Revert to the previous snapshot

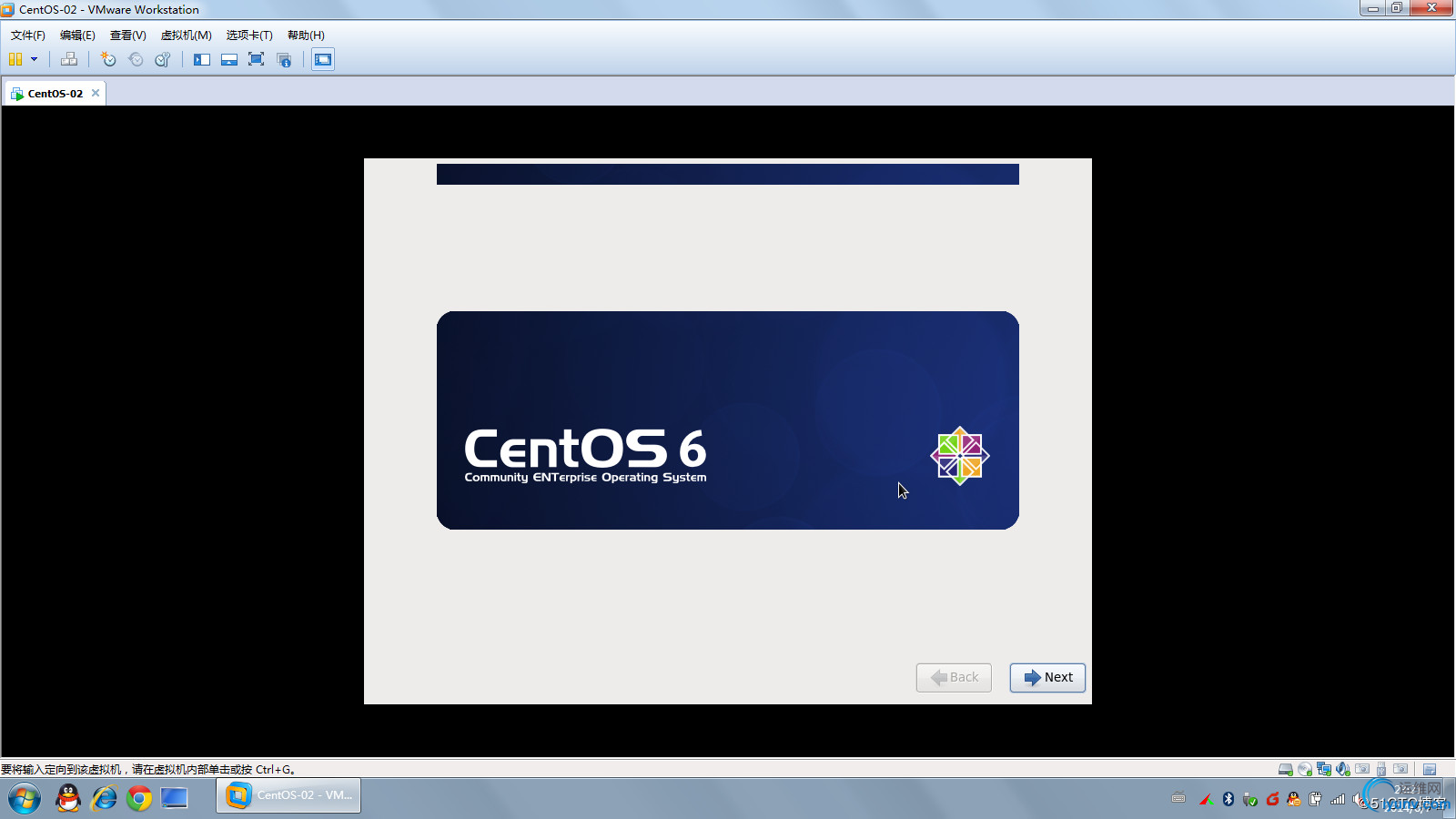pyautogui.click(x=136, y=59)
